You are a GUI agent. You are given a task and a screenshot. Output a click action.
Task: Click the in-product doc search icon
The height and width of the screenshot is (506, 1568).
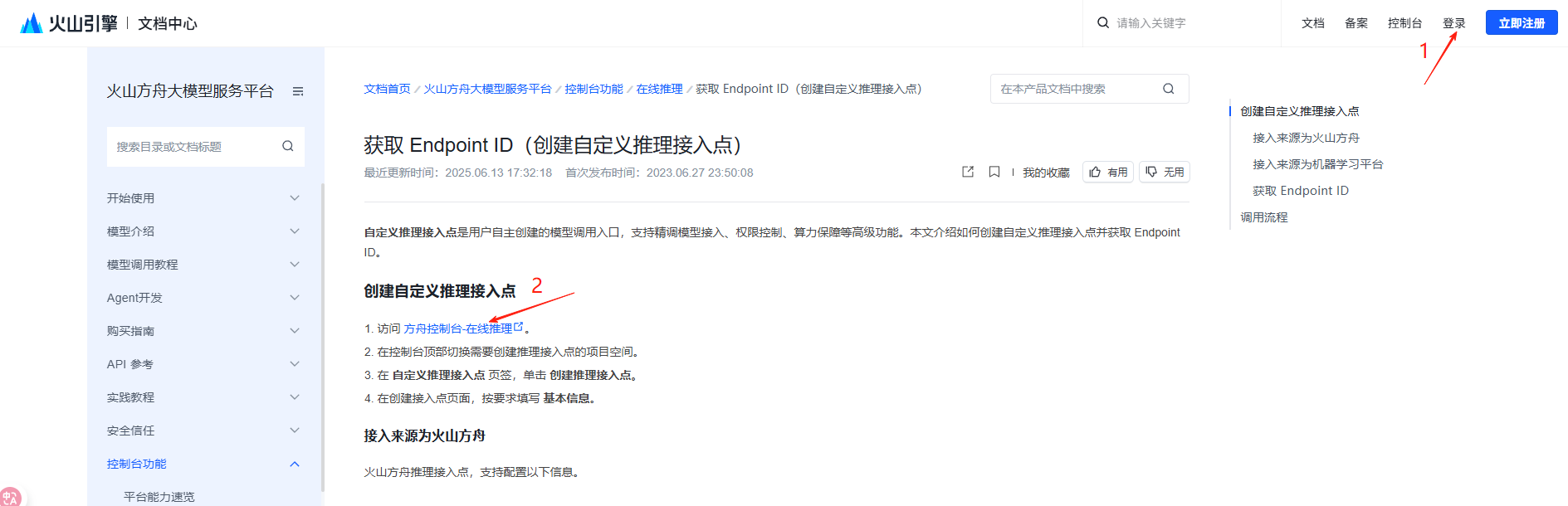1169,89
